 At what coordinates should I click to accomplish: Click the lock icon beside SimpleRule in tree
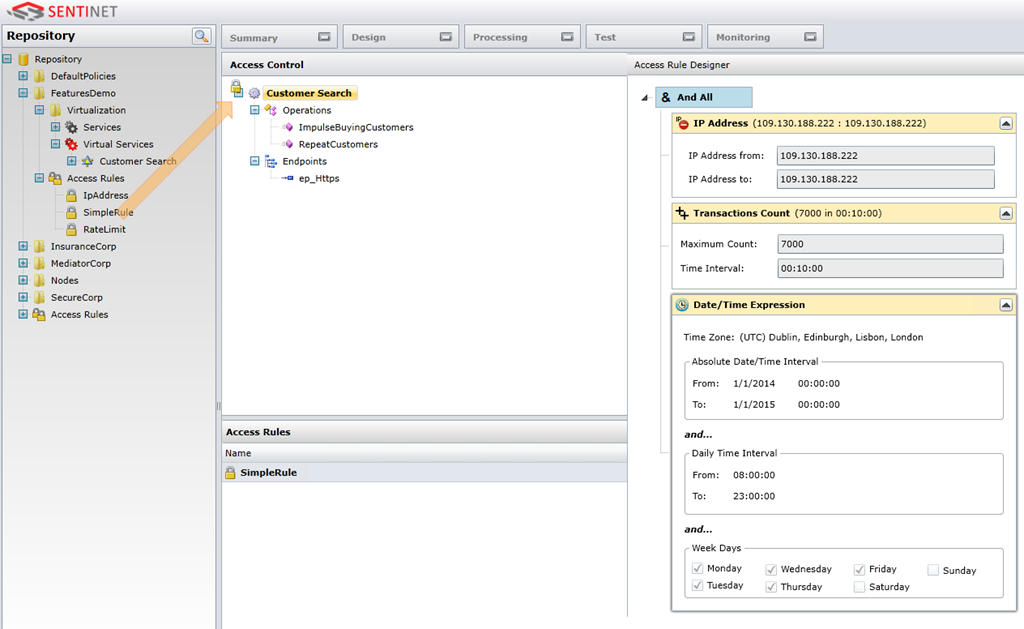coord(71,212)
